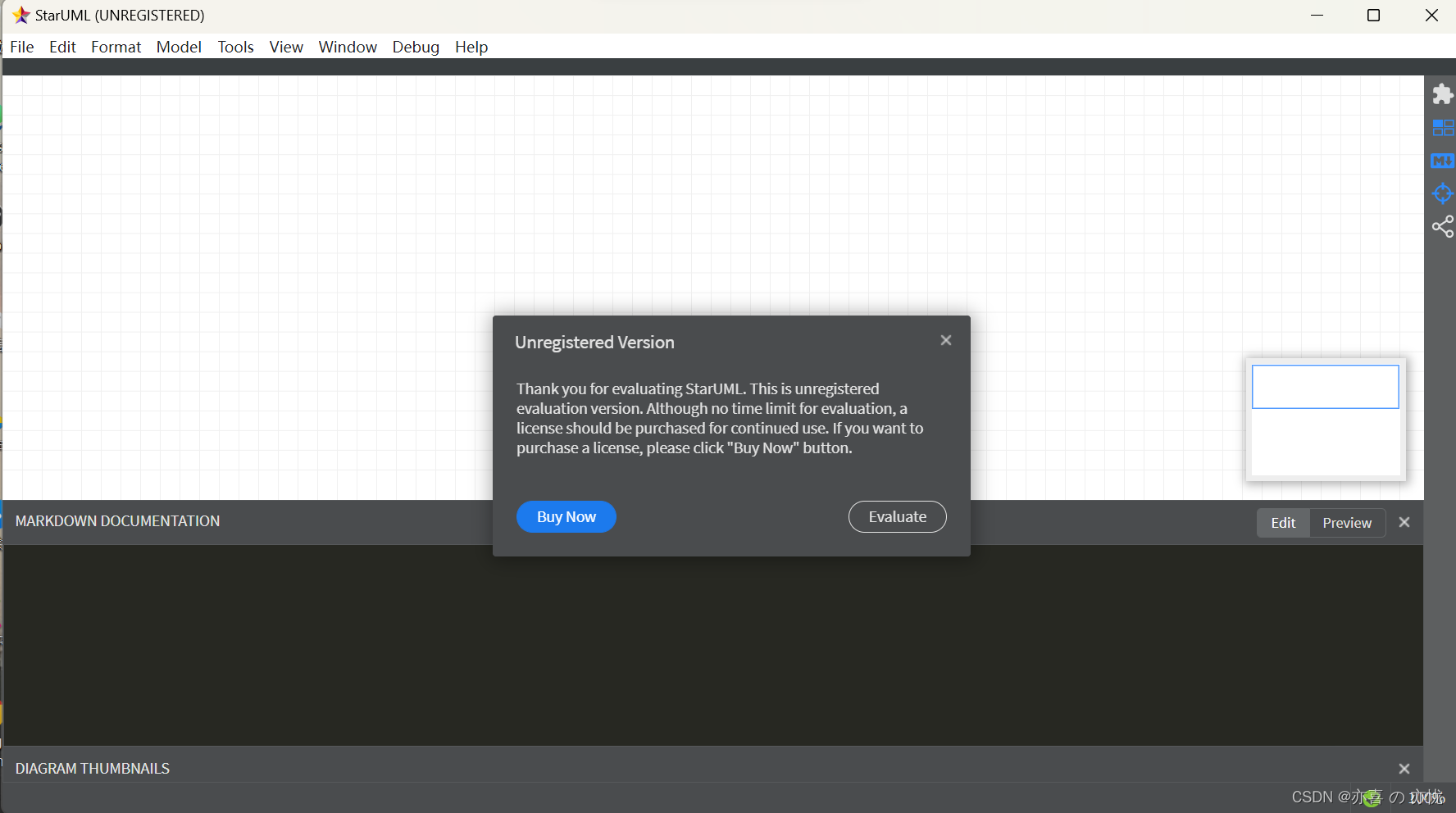1456x813 pixels.
Task: Open the Window menu
Action: tap(348, 47)
